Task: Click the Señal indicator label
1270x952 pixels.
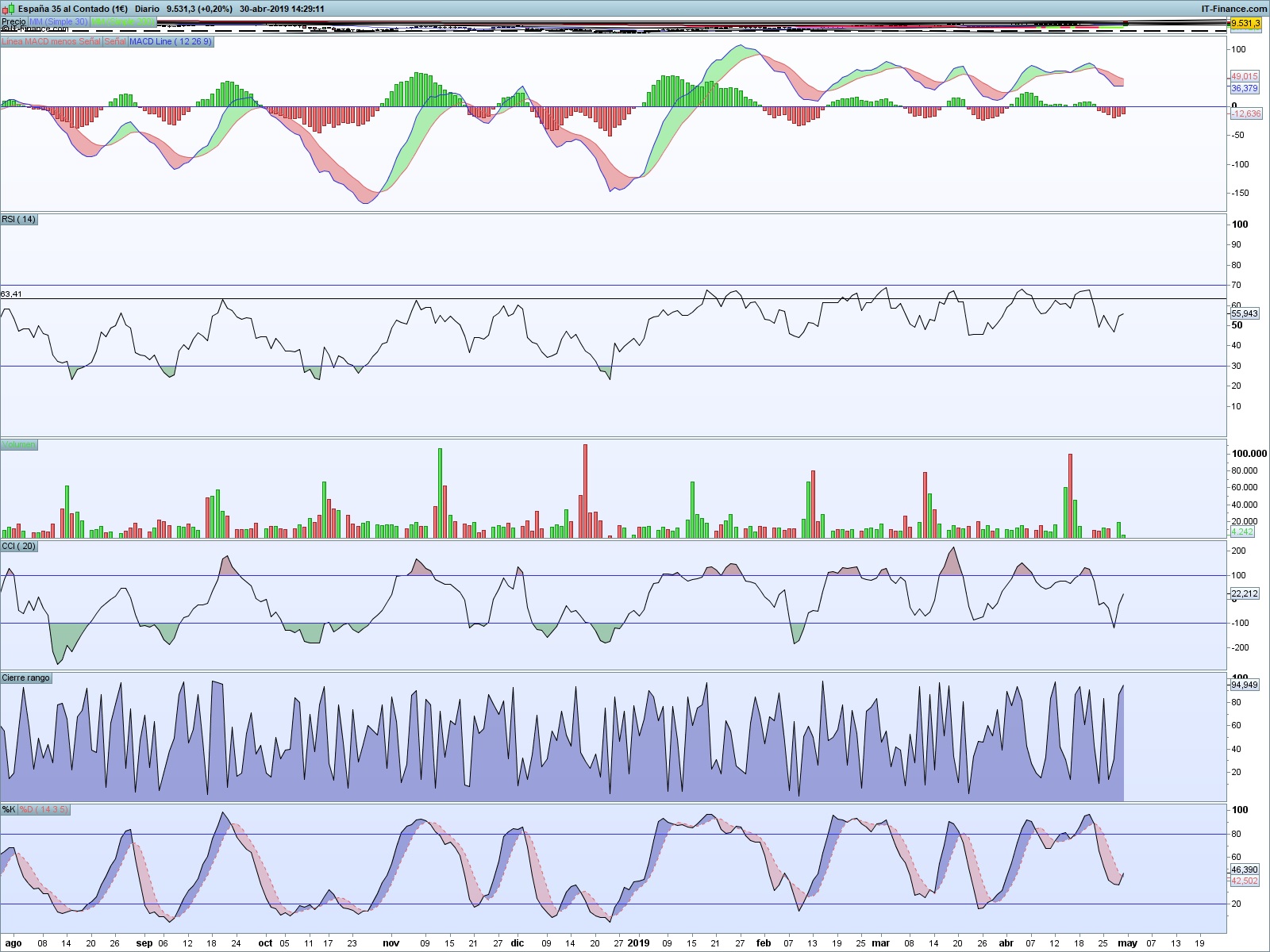Action: [x=115, y=41]
